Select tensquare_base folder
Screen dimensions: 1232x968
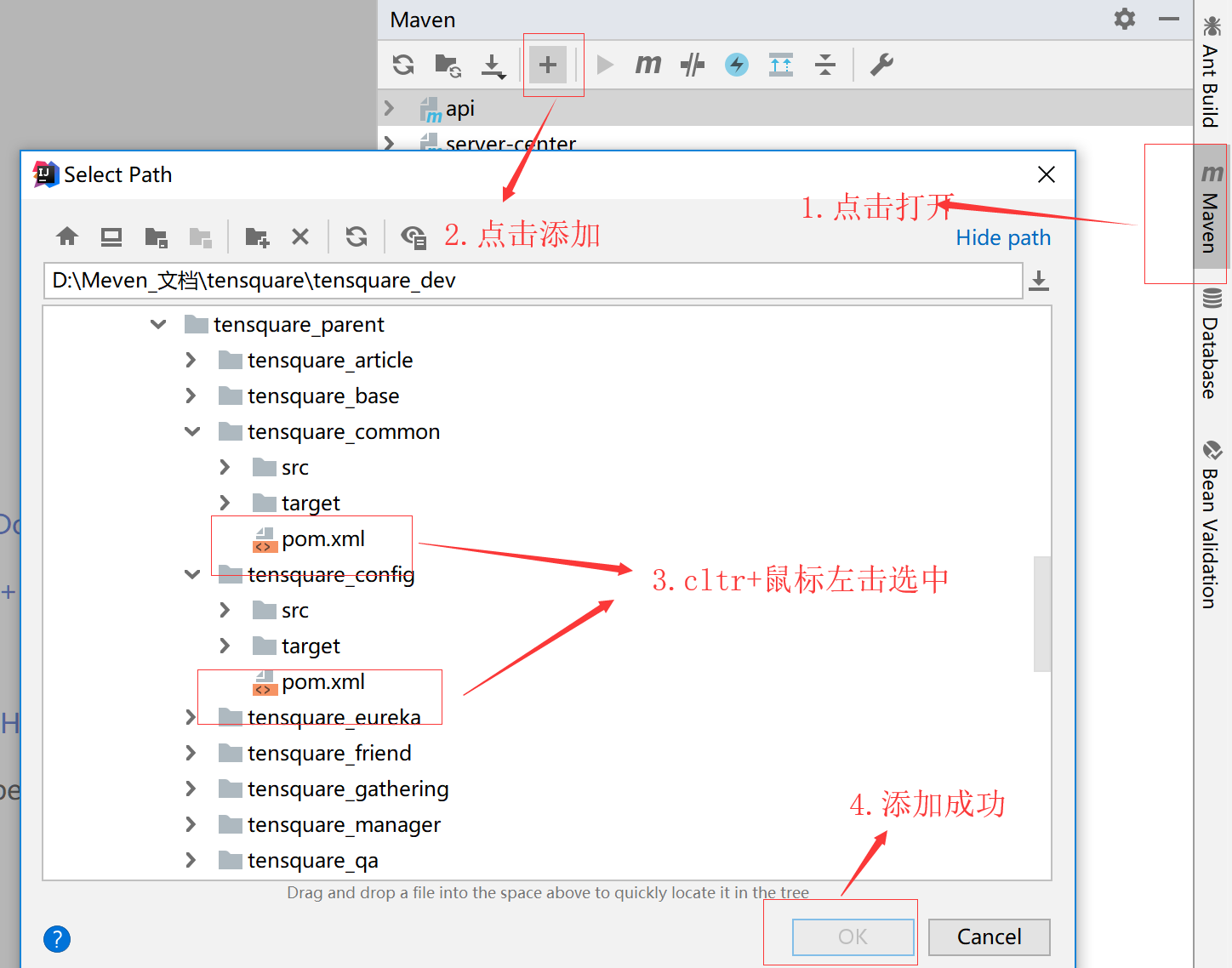(309, 396)
